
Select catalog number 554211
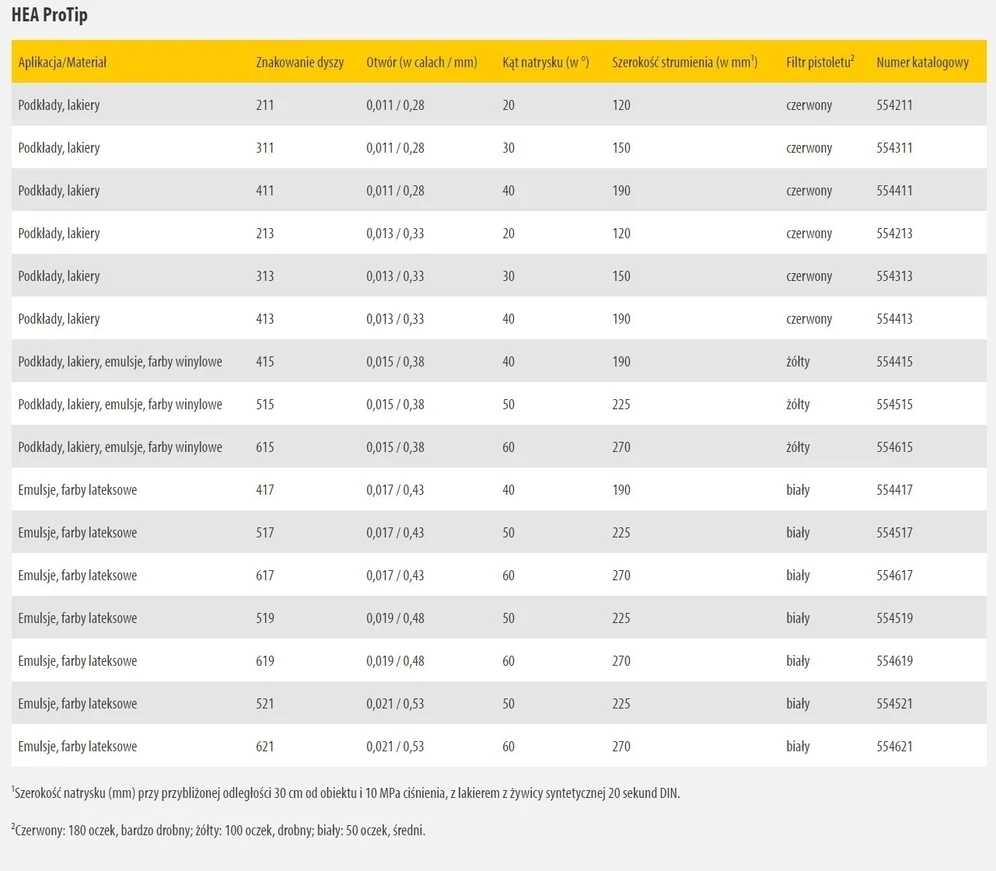pyautogui.click(x=894, y=105)
